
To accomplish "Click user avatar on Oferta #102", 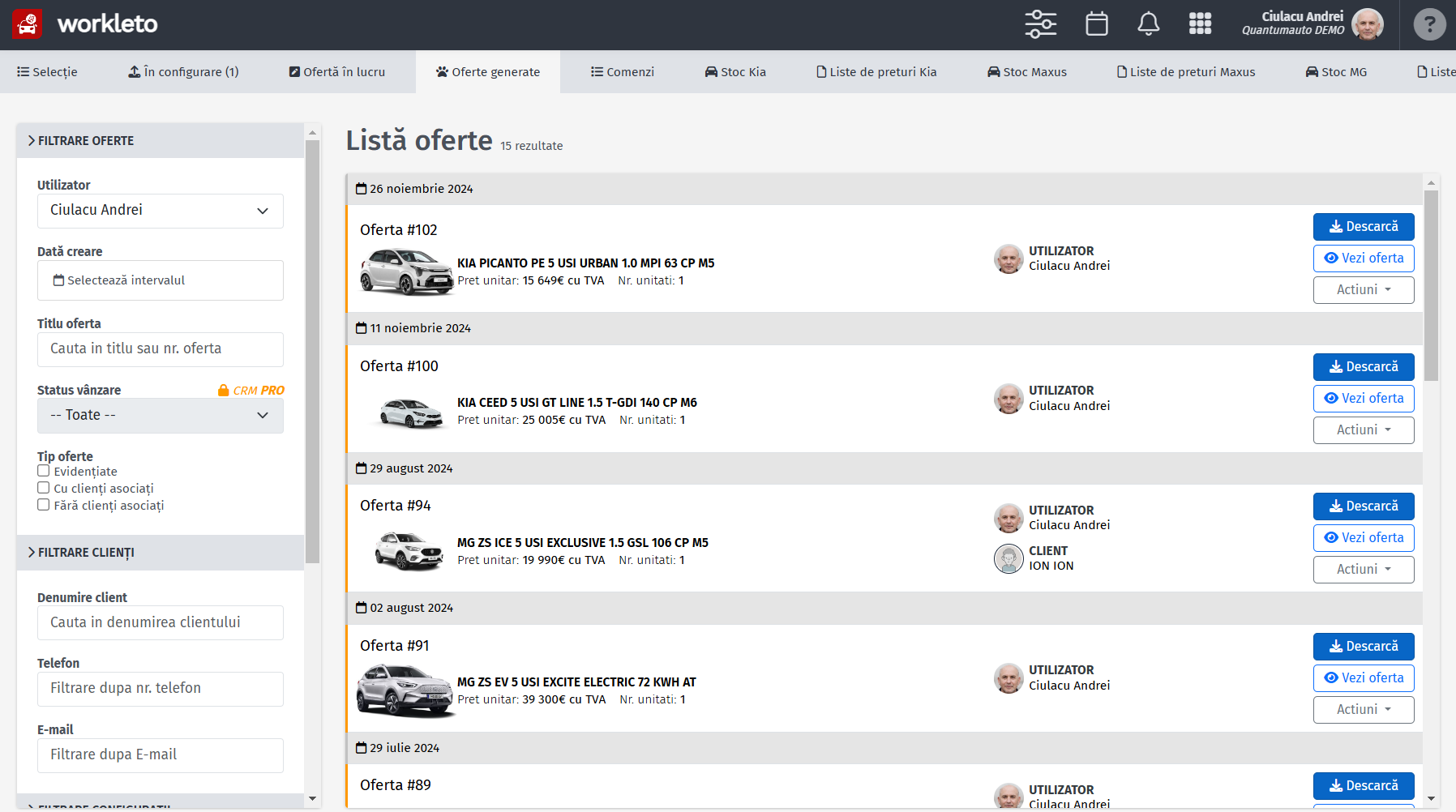I will 1008,259.
